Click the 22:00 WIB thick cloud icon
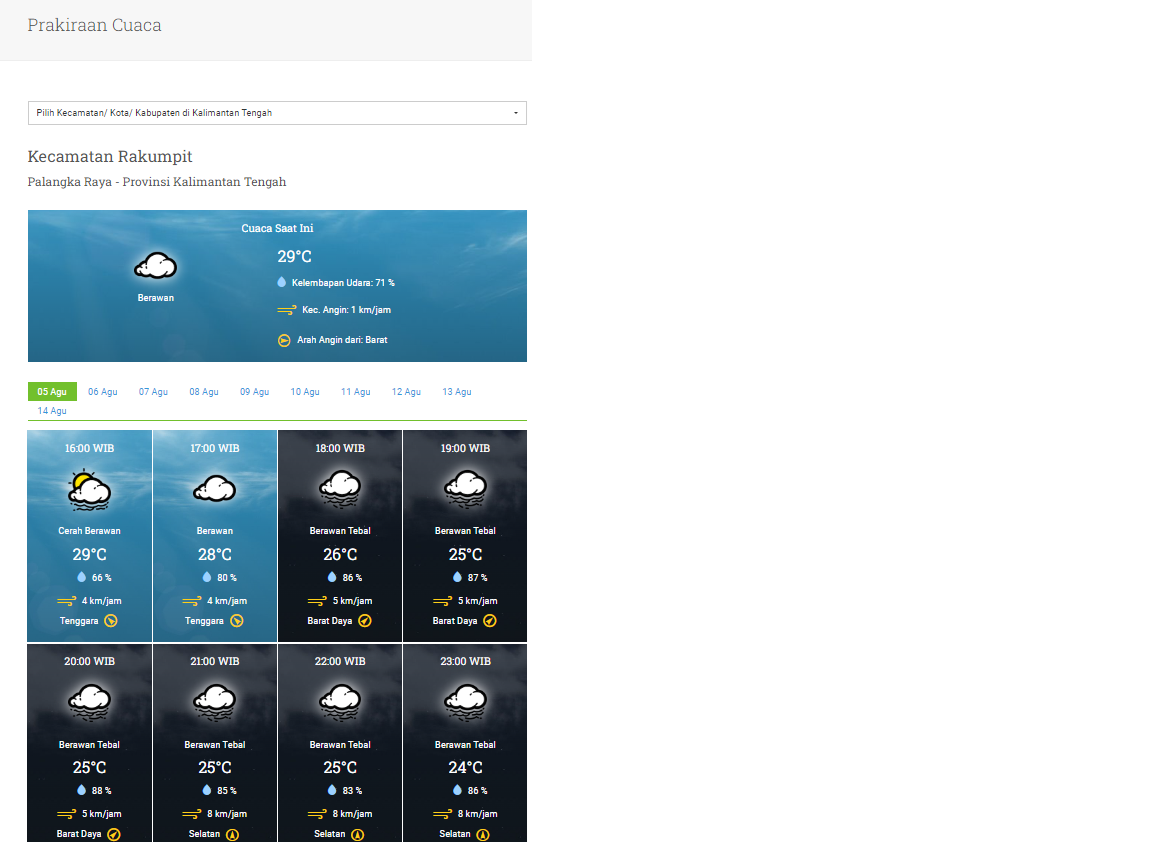1152x842 pixels. pos(340,702)
